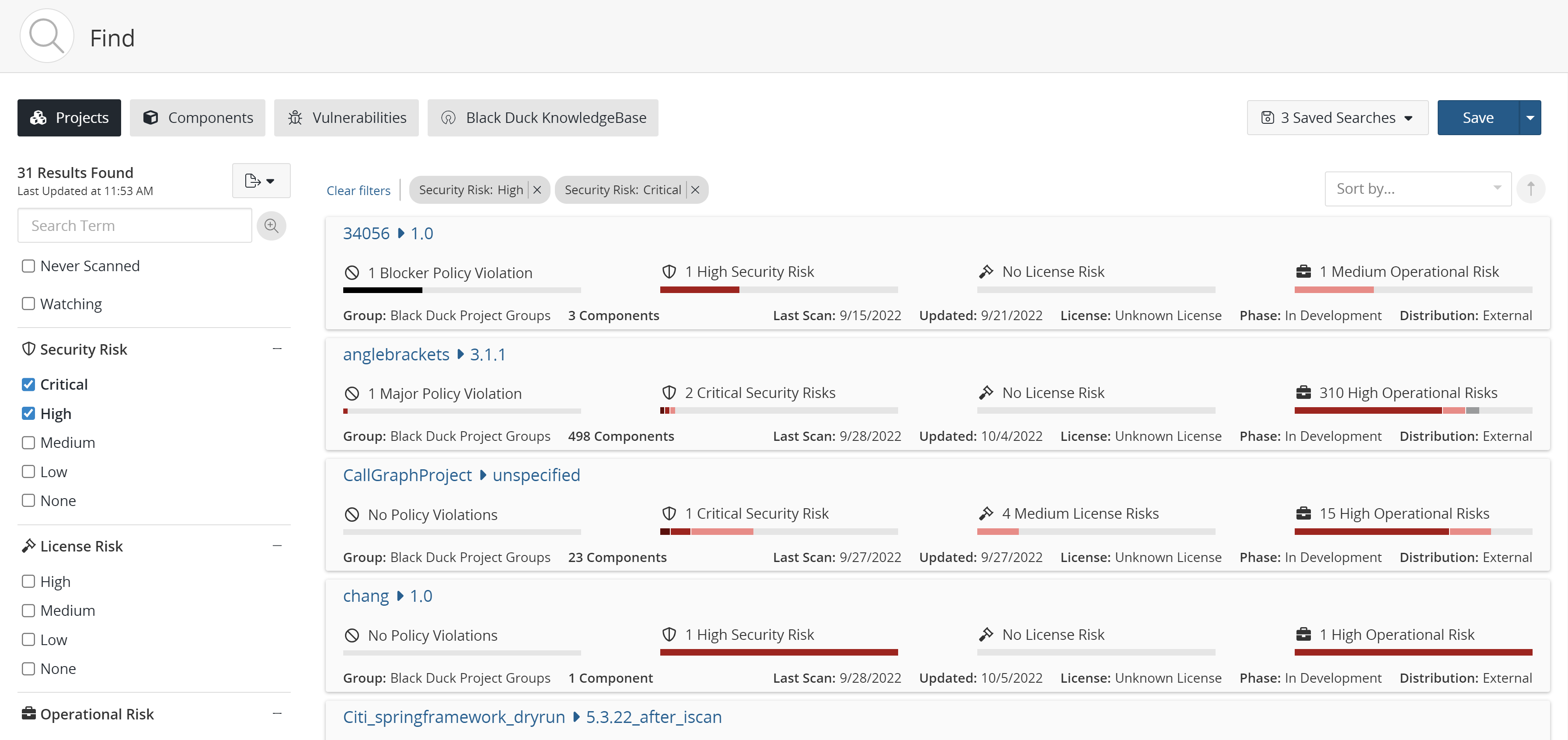Switch to the Components tab
Image resolution: width=1568 pixels, height=740 pixels.
(x=197, y=117)
